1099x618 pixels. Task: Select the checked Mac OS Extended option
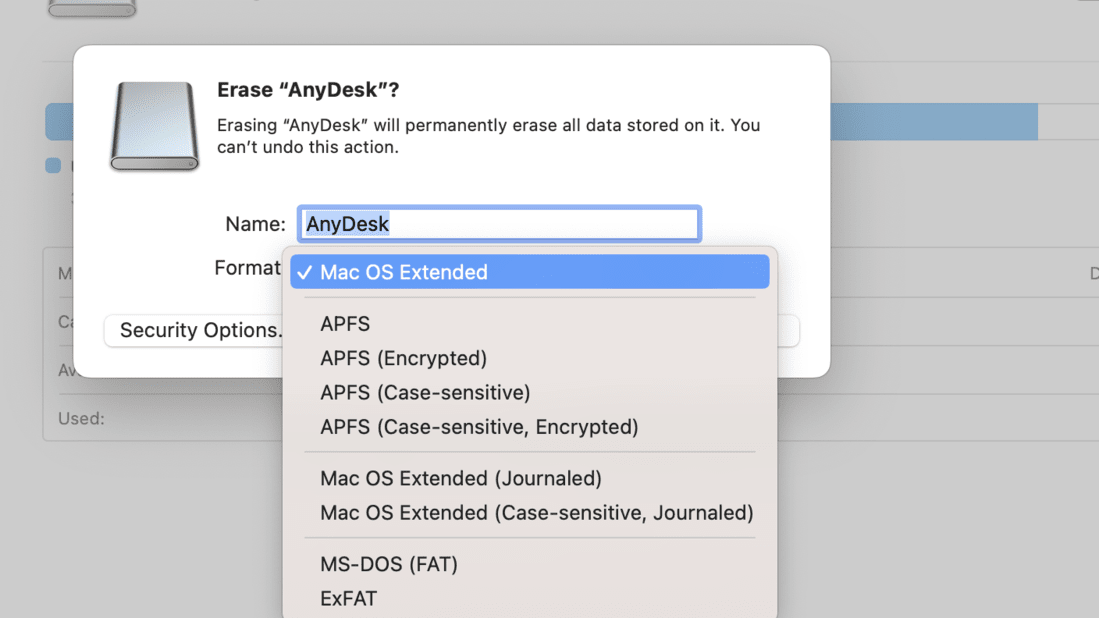tap(529, 272)
